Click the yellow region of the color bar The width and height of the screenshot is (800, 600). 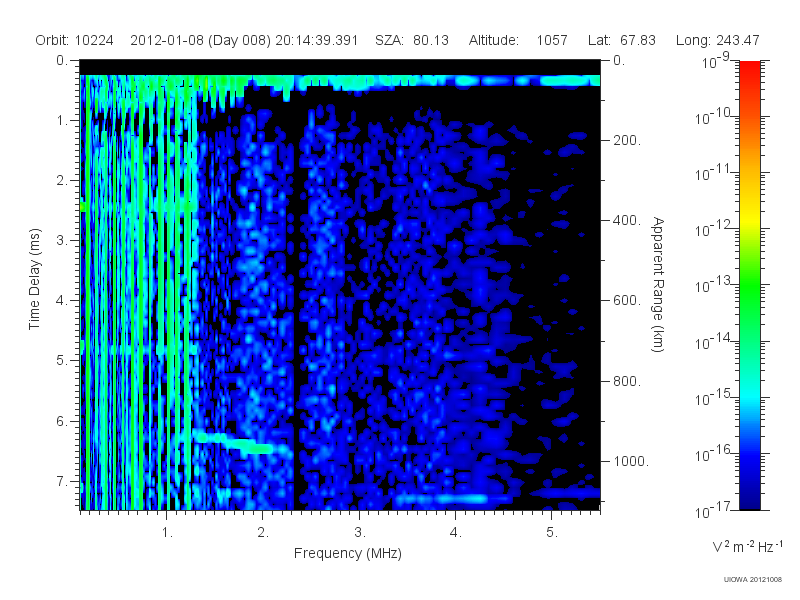pos(749,219)
